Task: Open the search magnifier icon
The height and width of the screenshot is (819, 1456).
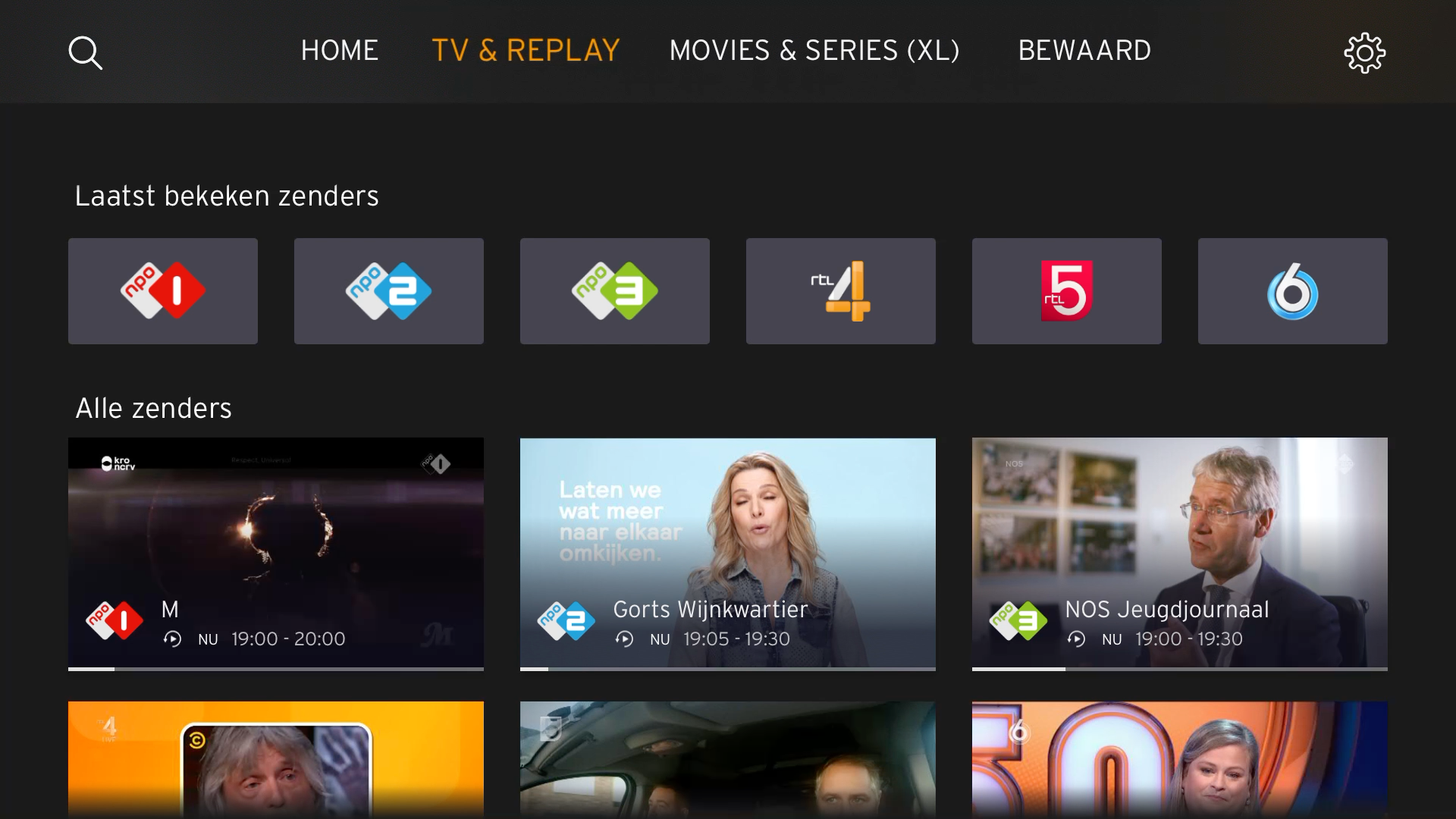Action: tap(86, 53)
